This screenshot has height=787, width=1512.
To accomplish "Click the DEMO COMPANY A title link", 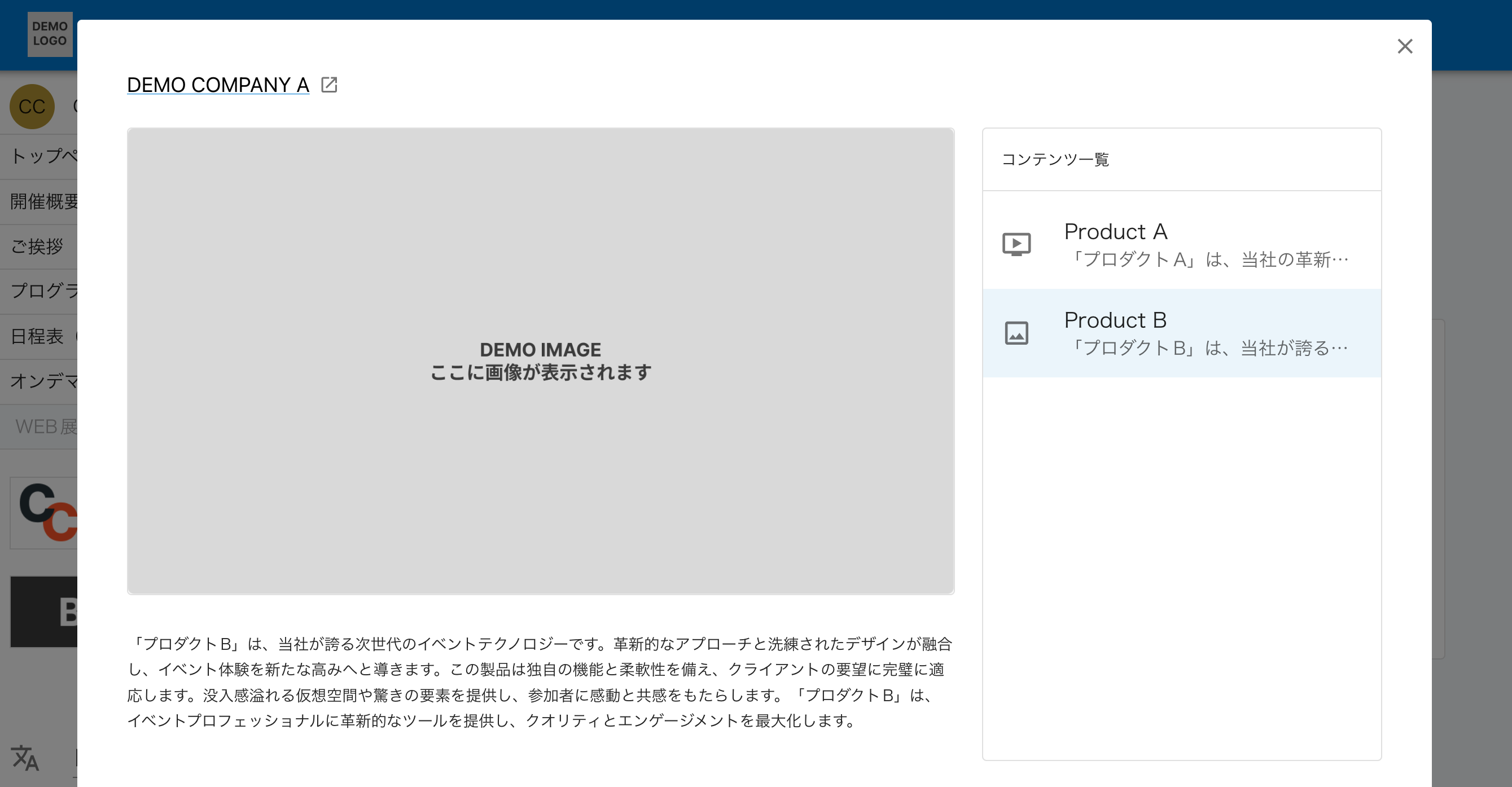I will pos(218,85).
